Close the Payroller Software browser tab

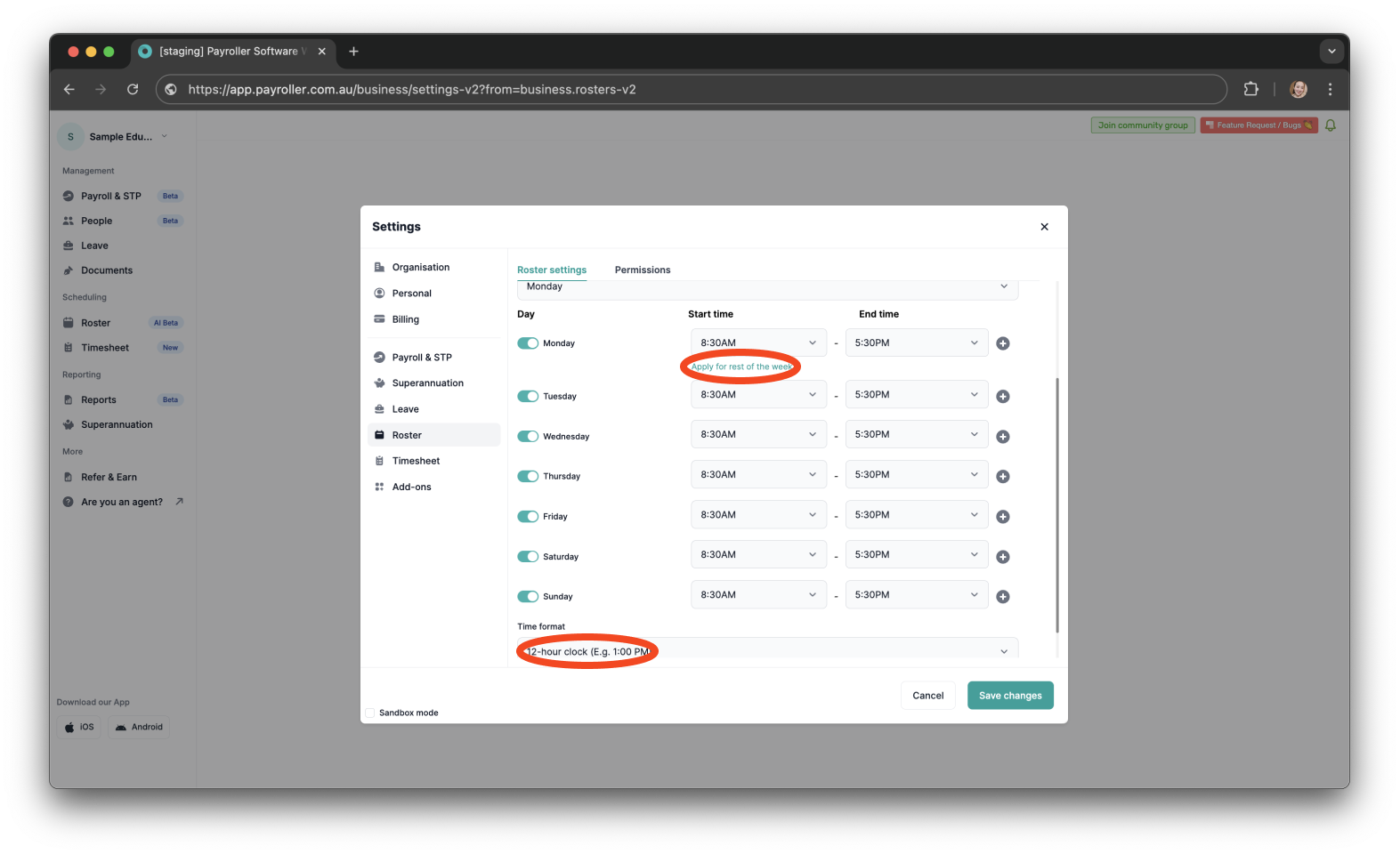pos(322,52)
